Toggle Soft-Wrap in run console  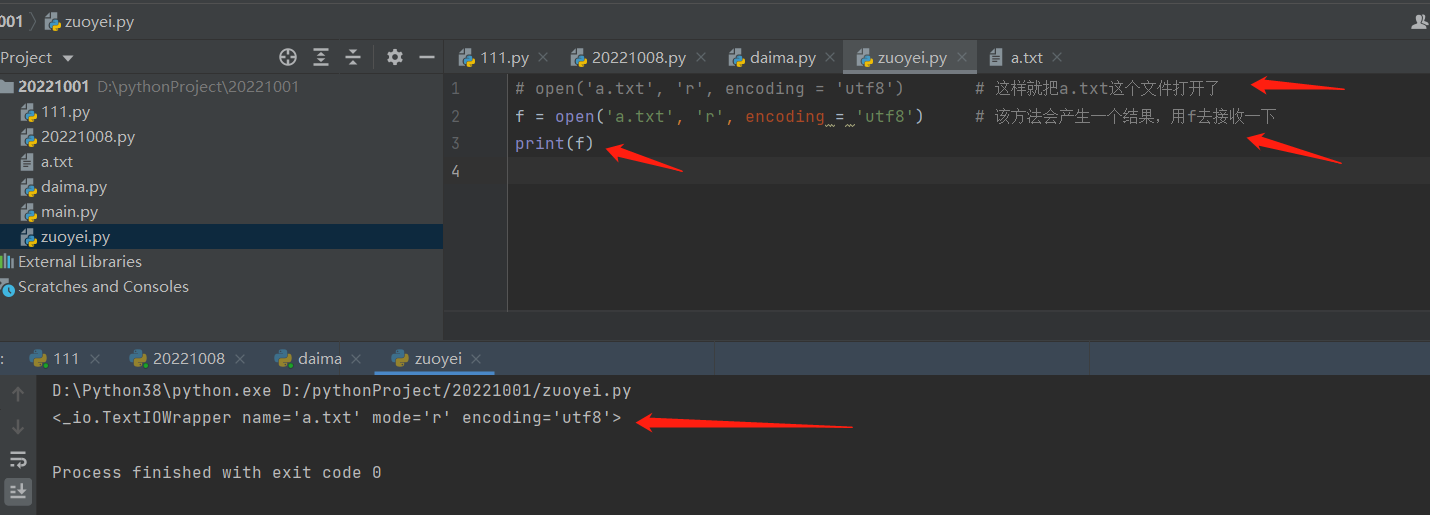coord(18,459)
